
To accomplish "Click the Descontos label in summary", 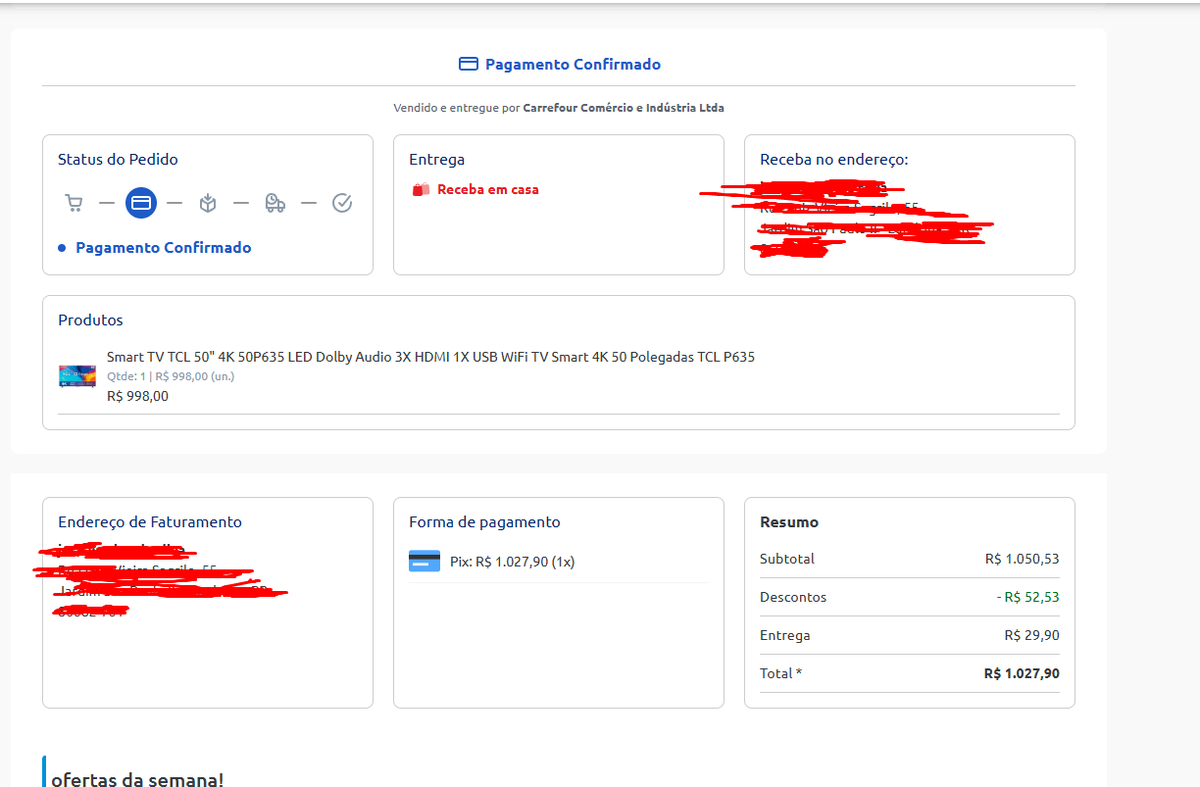I will tap(793, 597).
